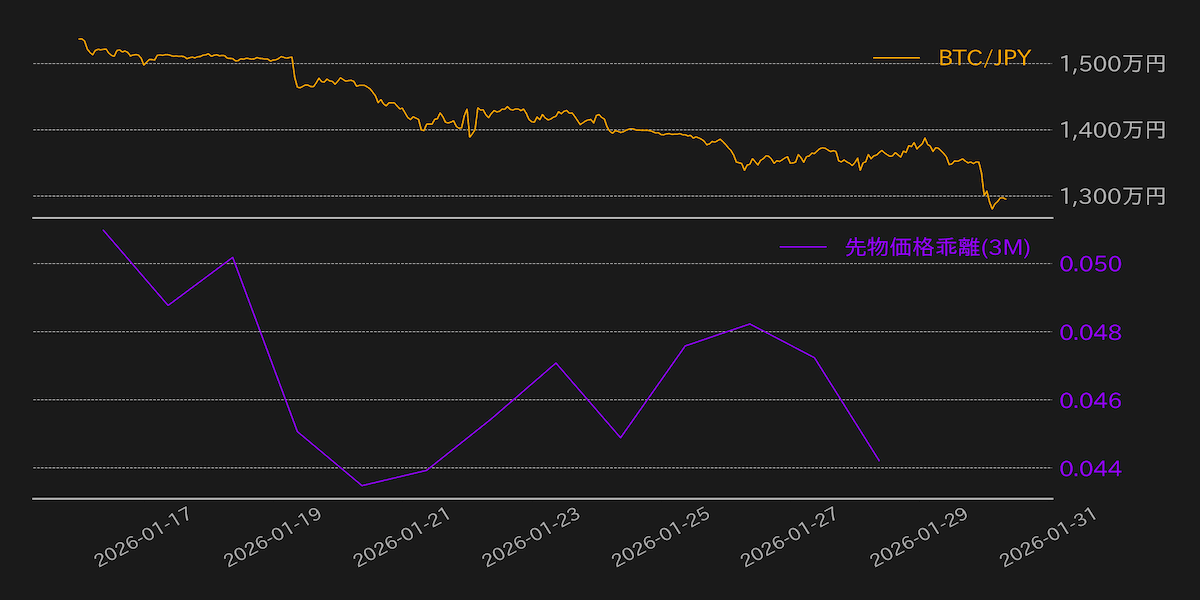Select the purple 先物価格乖離 legend line swatch

[803, 247]
